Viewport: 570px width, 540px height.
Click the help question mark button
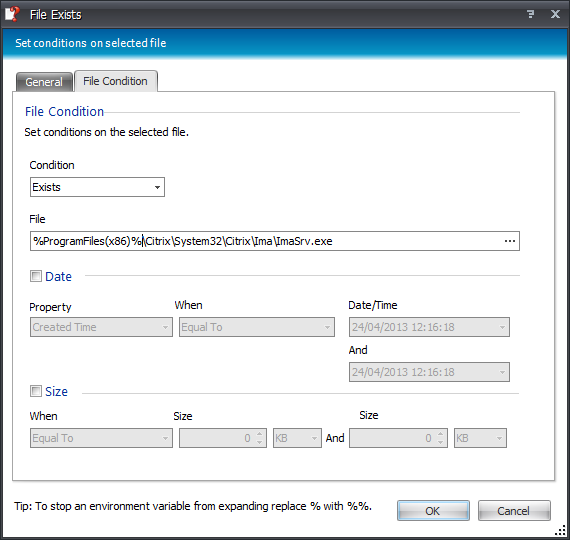click(531, 14)
